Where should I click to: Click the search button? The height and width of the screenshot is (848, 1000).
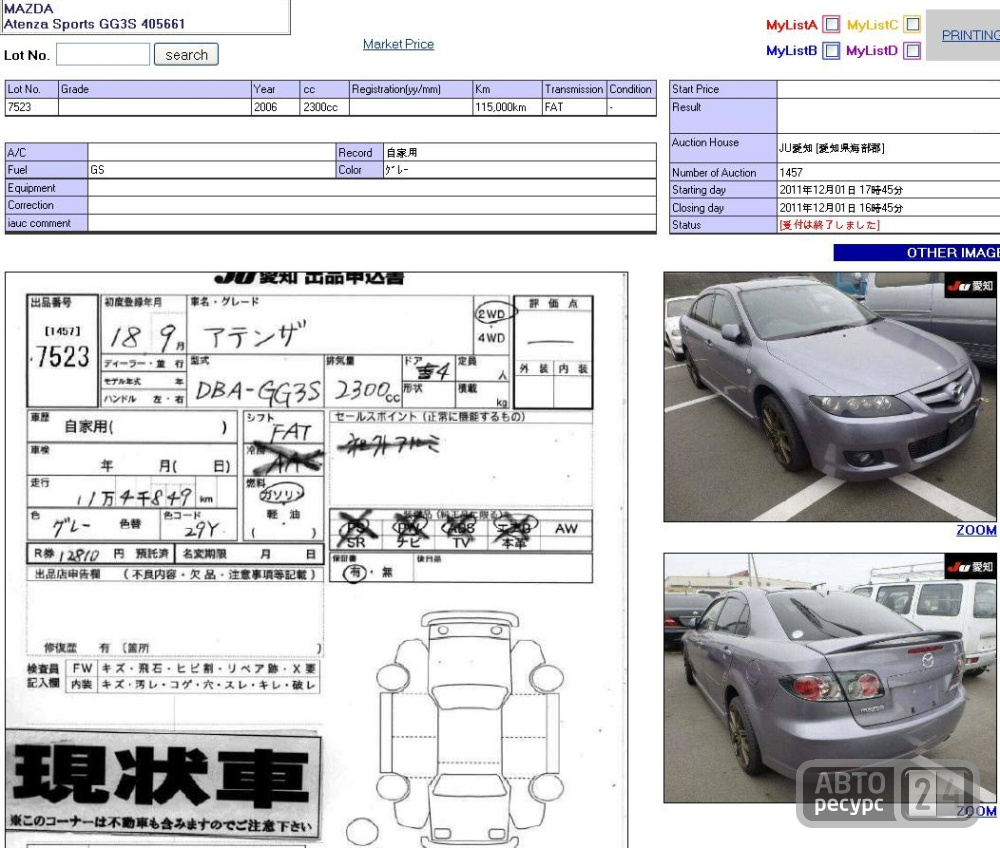point(186,54)
